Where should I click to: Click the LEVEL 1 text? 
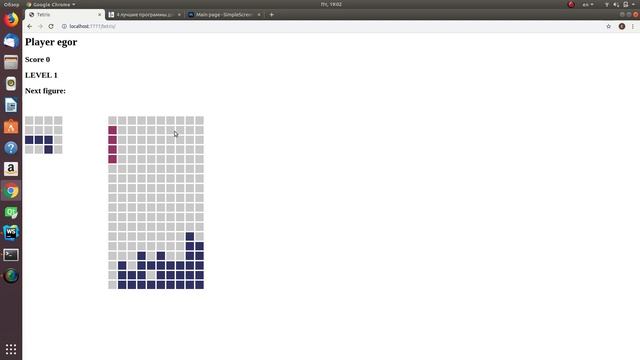(41, 75)
